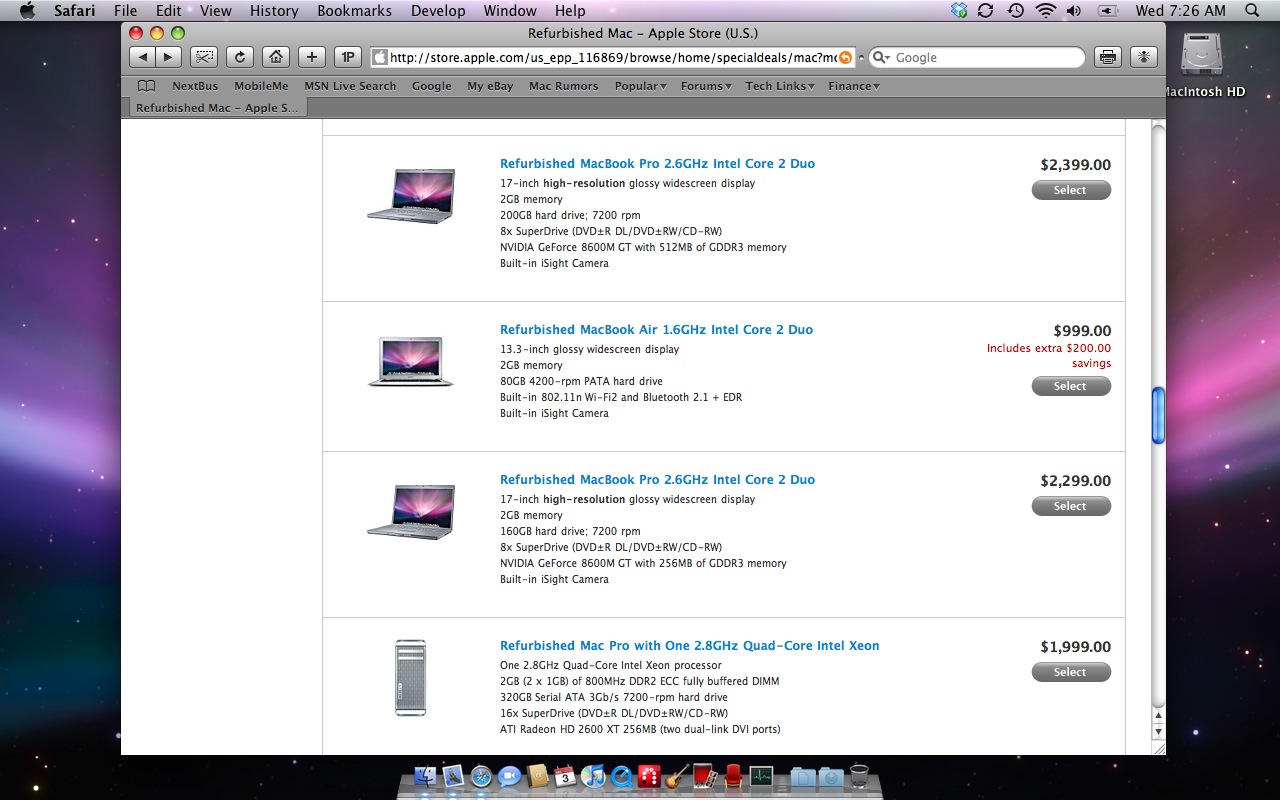
Task: Launch Photo Booth from the Dock
Action: click(705, 776)
